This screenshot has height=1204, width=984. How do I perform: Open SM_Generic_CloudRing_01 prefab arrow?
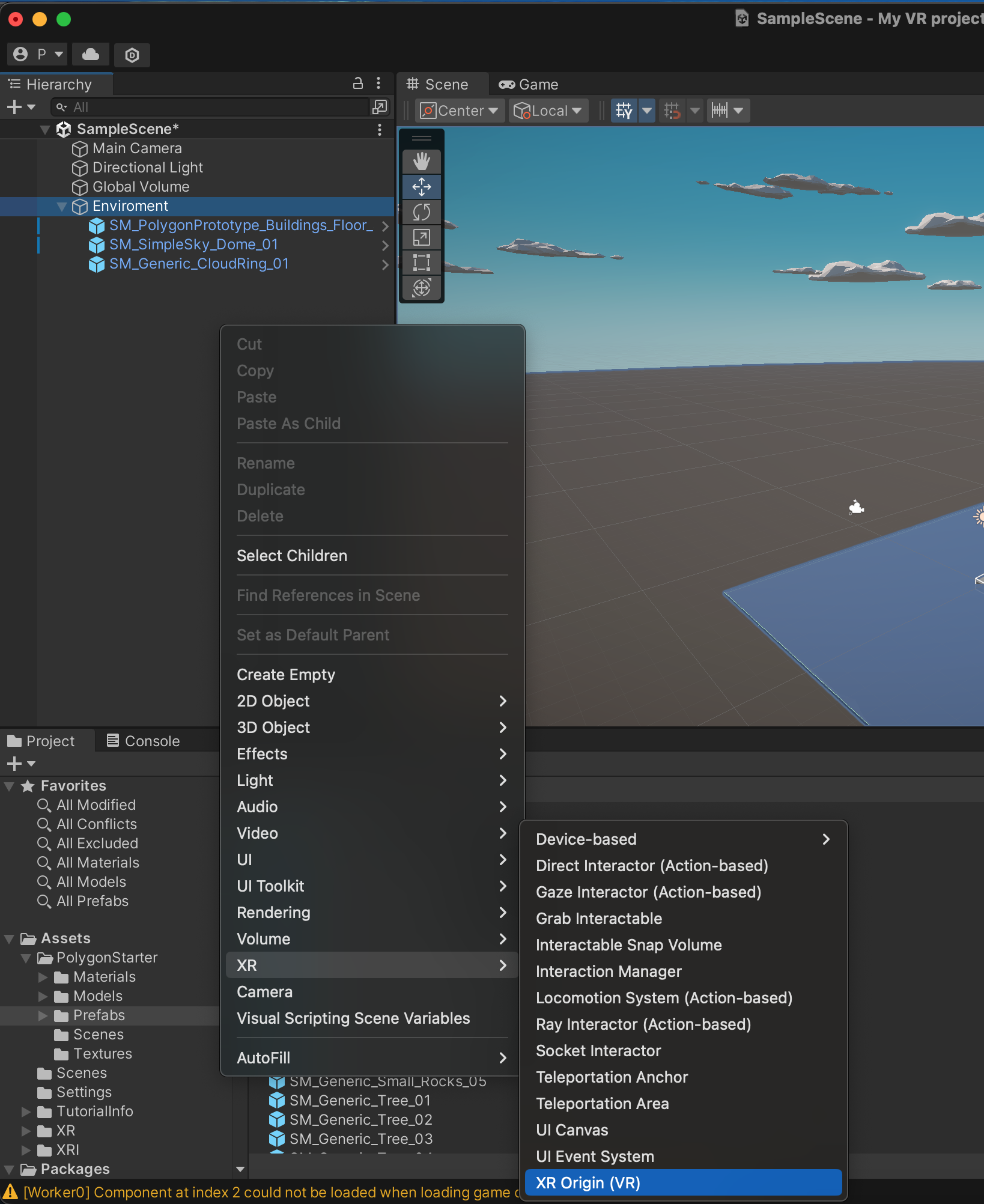coord(385,264)
